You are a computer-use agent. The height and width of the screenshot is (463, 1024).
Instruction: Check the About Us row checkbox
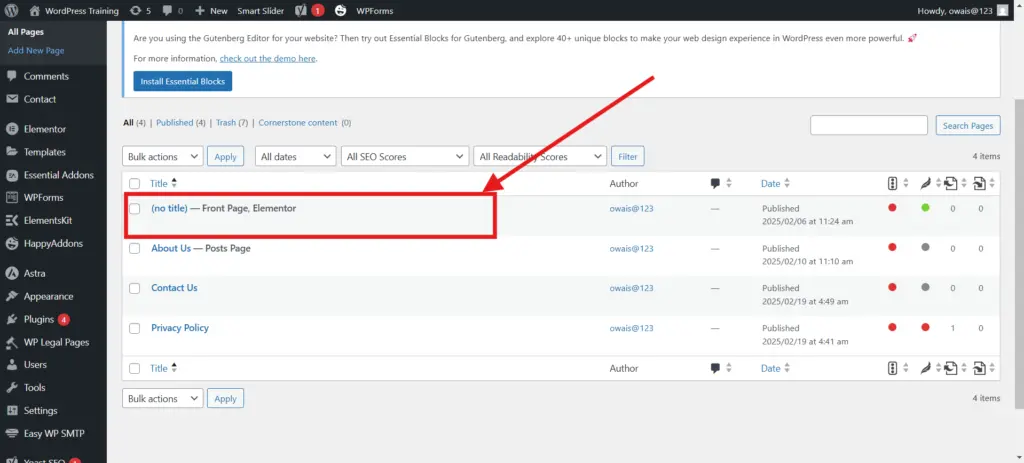(135, 249)
